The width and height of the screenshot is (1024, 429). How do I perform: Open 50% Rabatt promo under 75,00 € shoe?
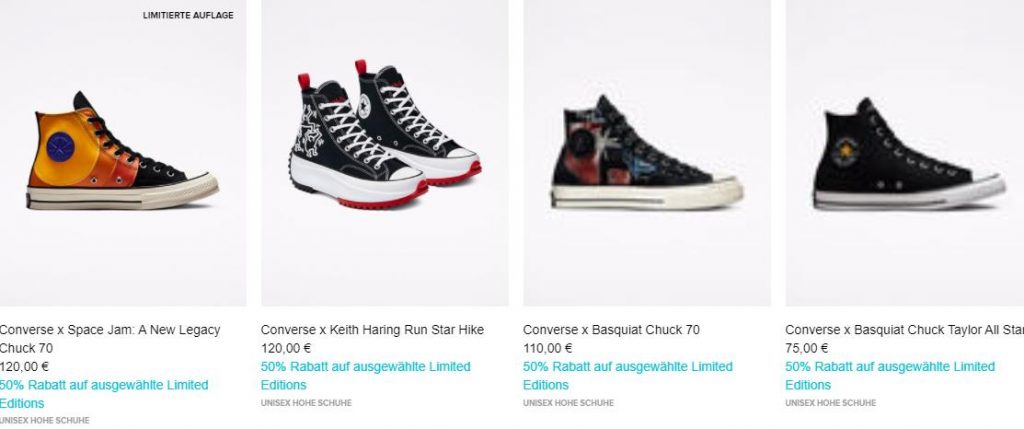pyautogui.click(x=890, y=375)
